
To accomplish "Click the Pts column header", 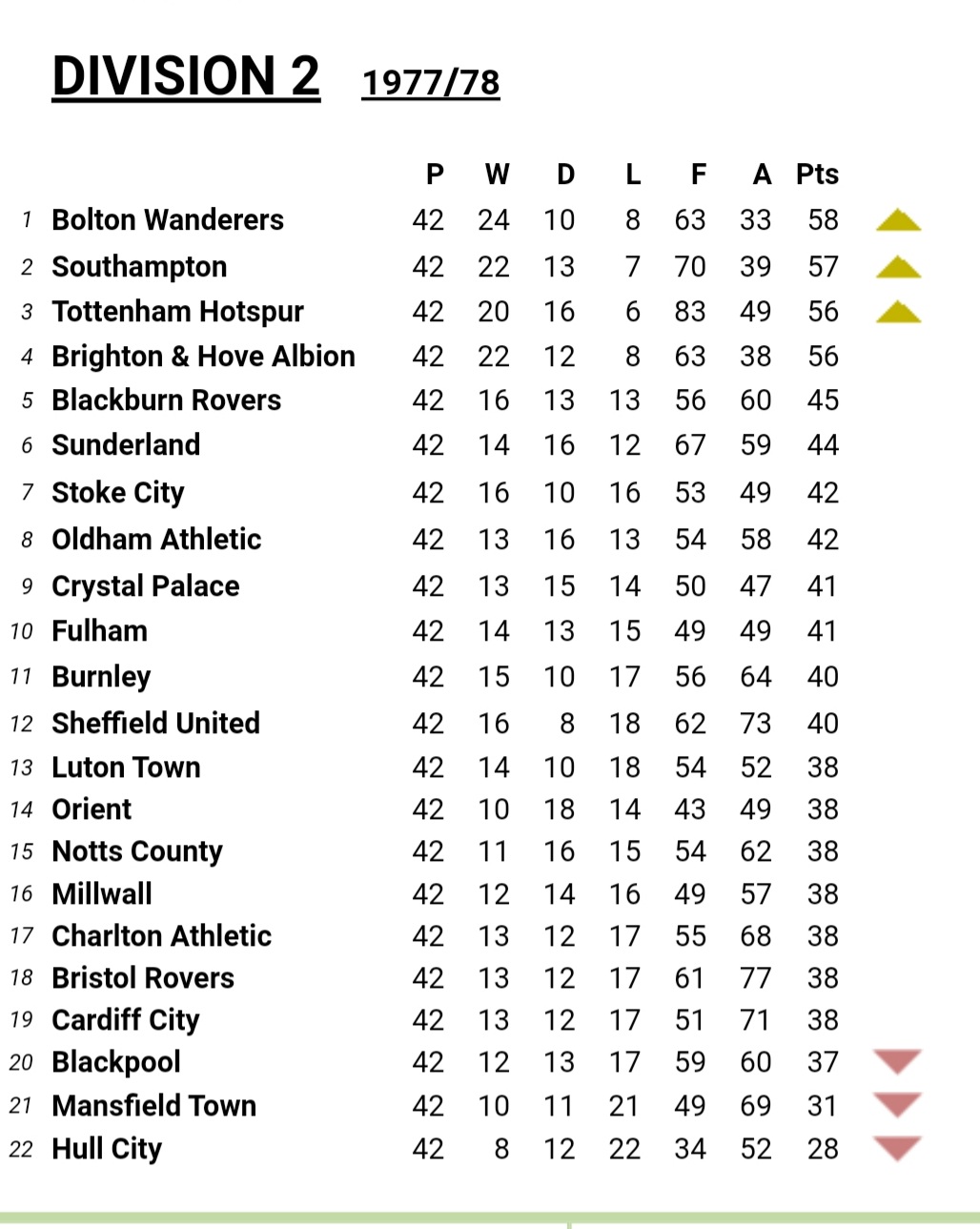I will (x=817, y=174).
